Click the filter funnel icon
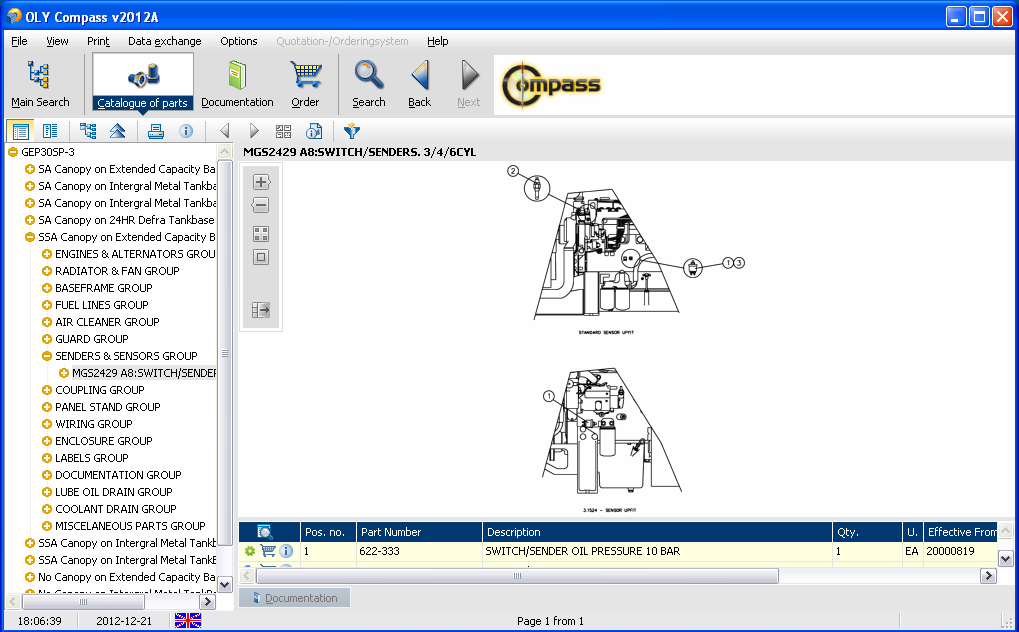 click(352, 131)
